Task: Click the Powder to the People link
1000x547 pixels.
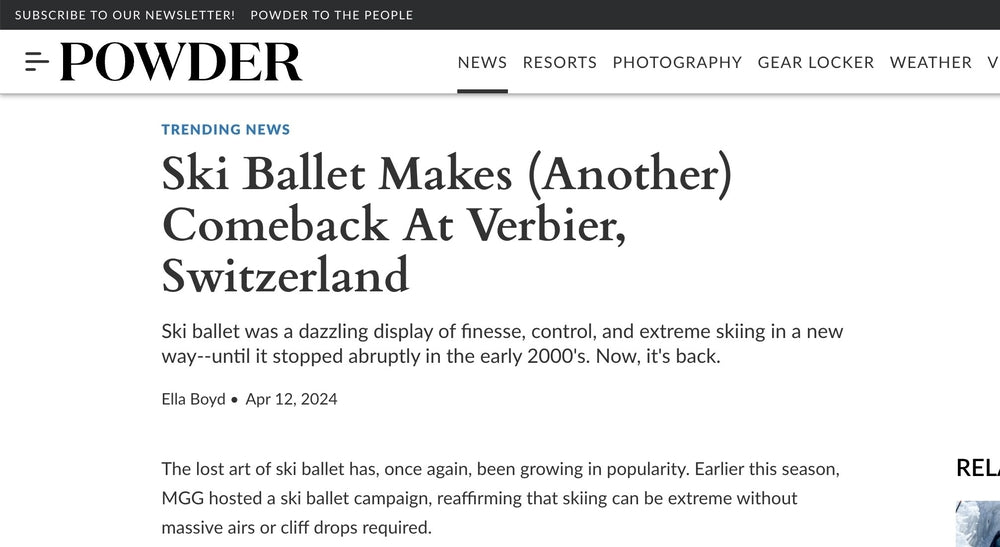Action: 331,15
